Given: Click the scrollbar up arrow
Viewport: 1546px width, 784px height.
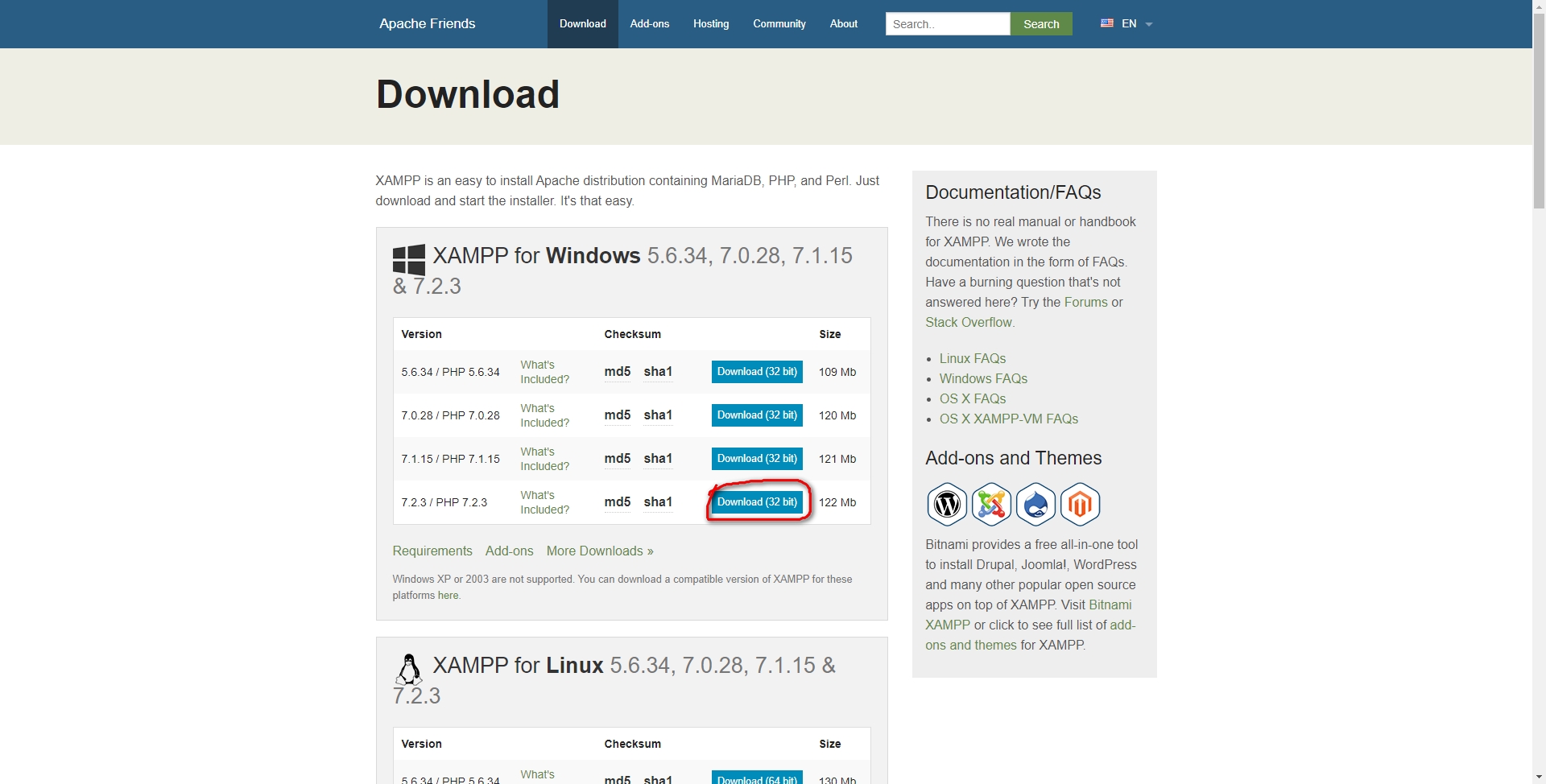Looking at the screenshot, I should pos(1539,6).
